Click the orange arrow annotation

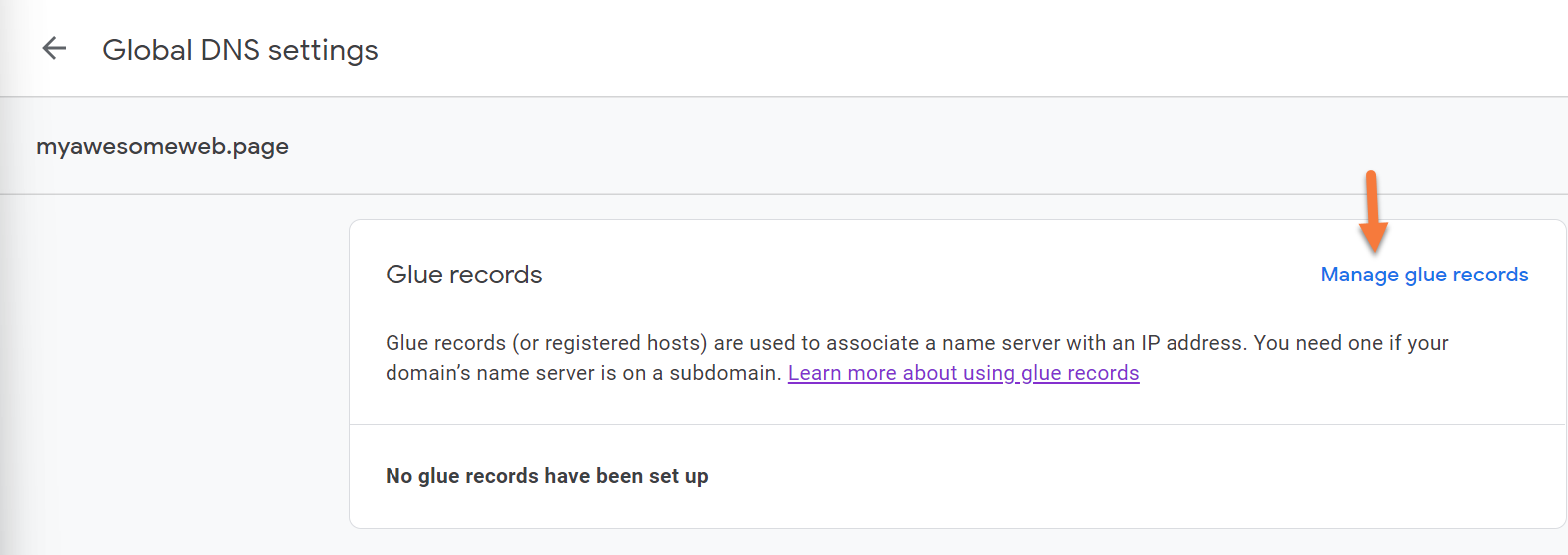pyautogui.click(x=1373, y=212)
